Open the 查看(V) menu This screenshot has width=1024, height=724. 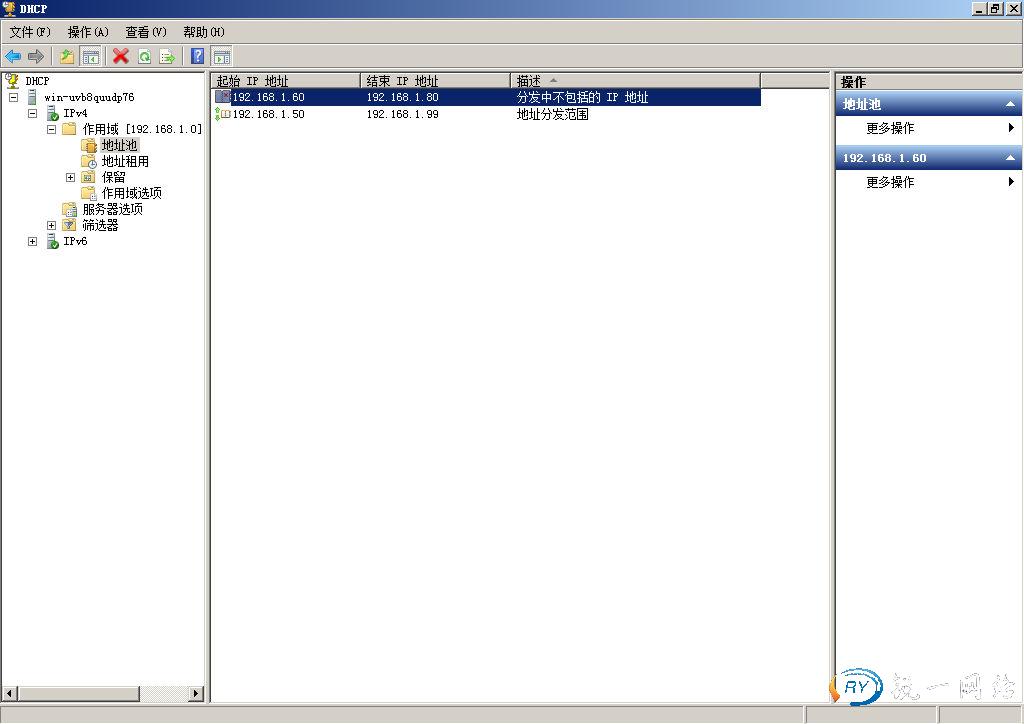[146, 32]
